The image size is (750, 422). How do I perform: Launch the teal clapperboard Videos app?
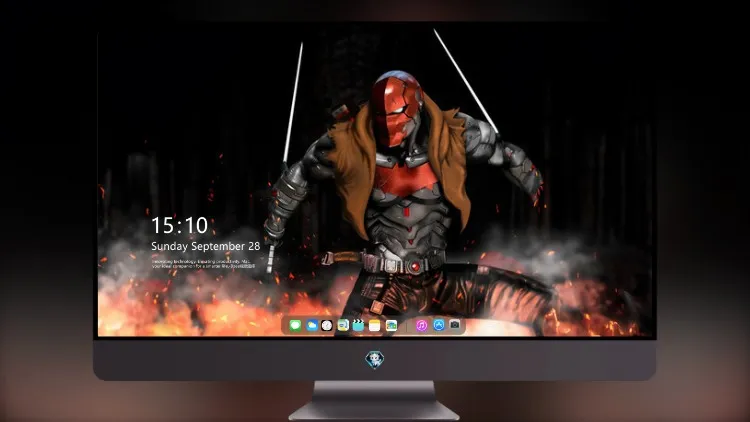coord(358,326)
